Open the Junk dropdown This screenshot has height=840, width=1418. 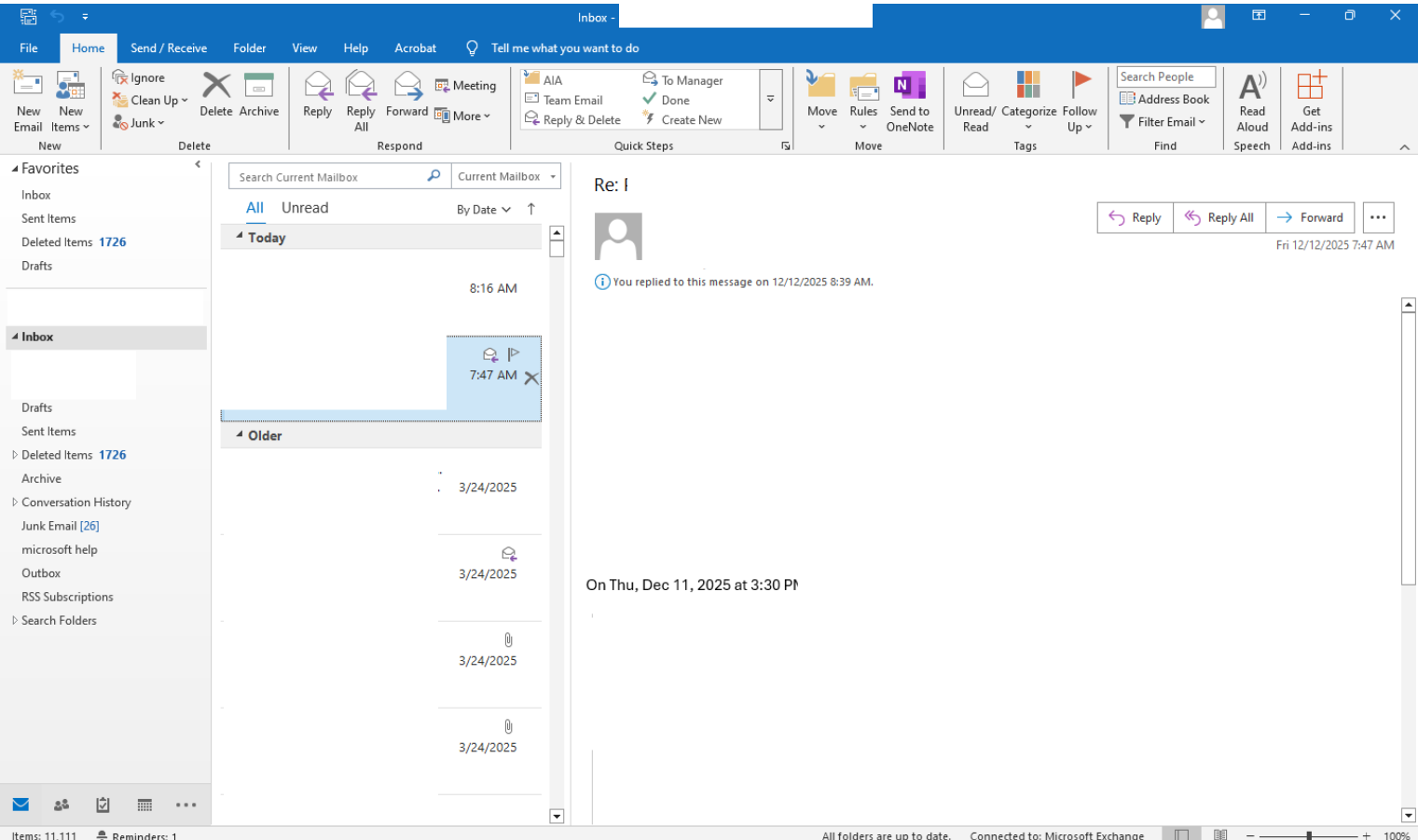click(x=139, y=122)
